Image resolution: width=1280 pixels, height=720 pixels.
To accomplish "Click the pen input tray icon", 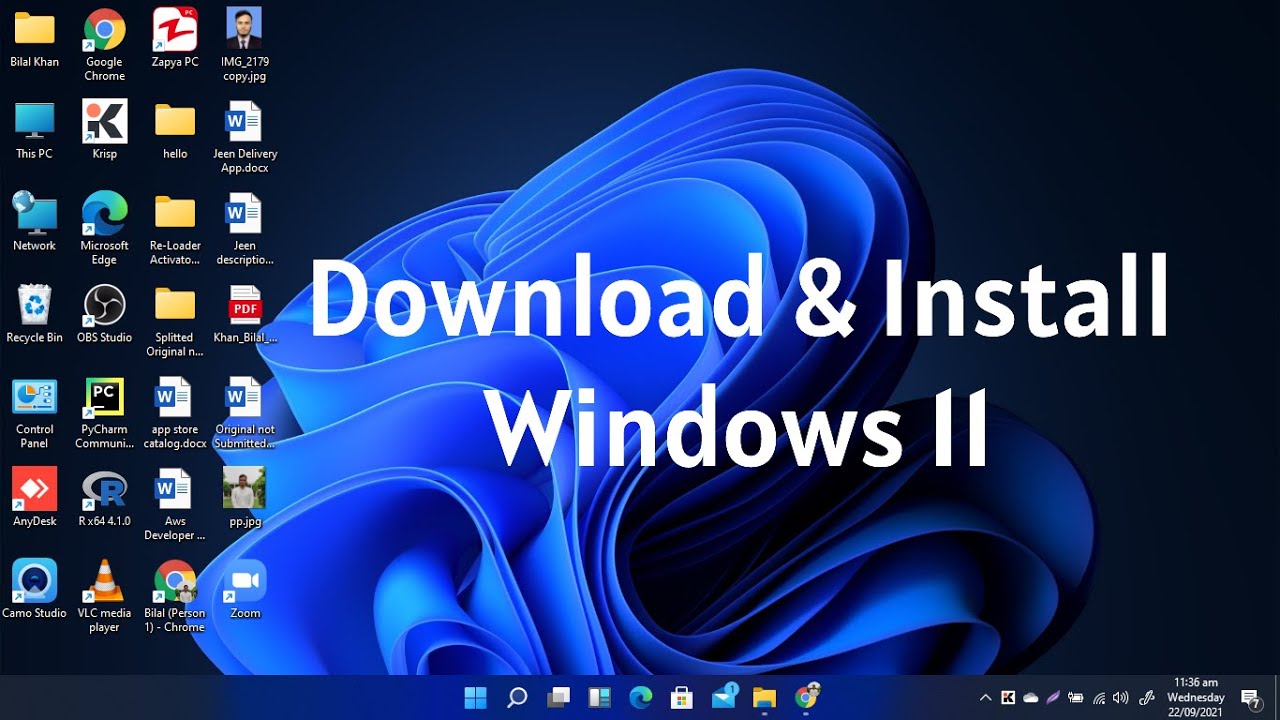I will click(x=1148, y=698).
